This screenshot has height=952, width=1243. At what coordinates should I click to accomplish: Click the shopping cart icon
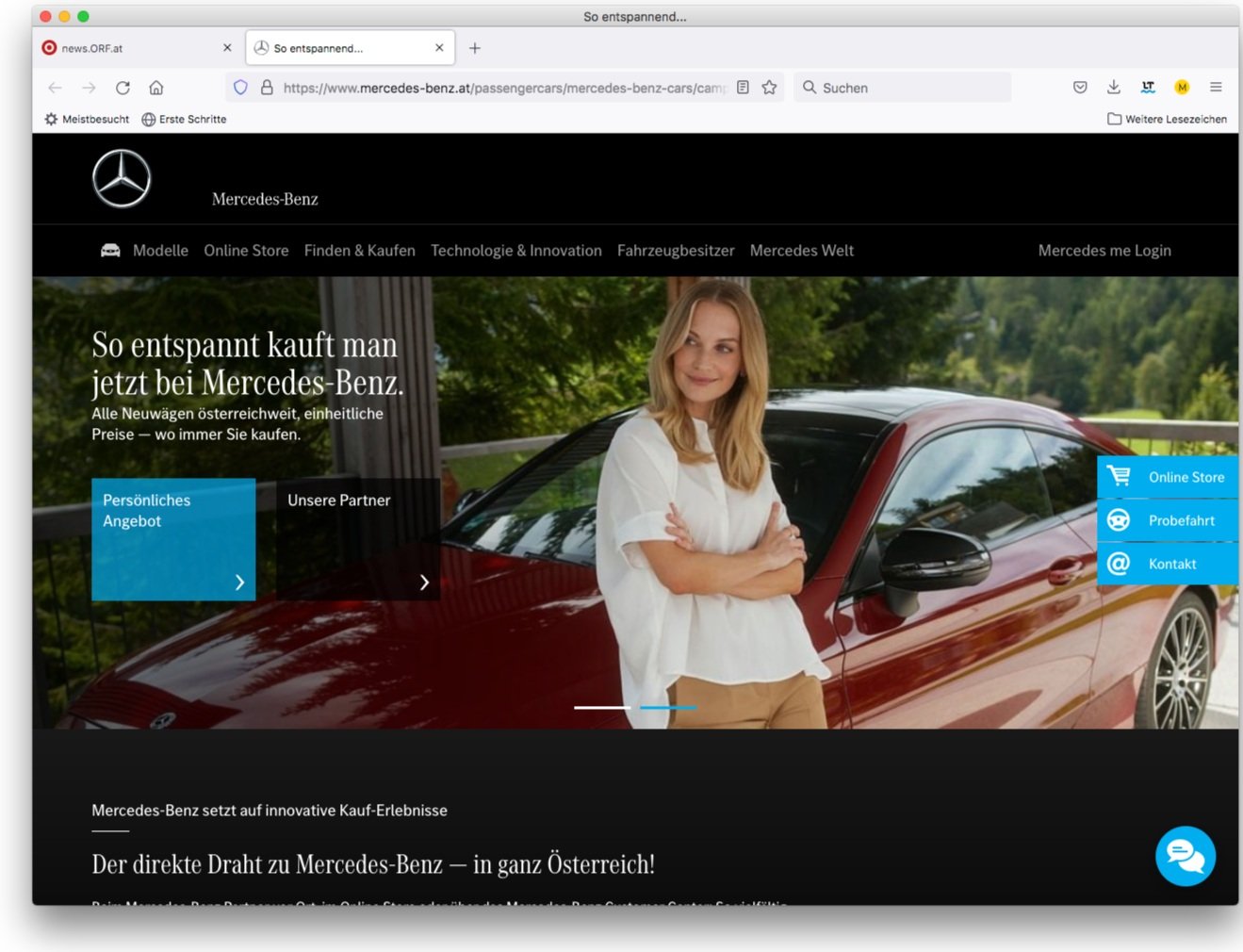[x=1119, y=476]
